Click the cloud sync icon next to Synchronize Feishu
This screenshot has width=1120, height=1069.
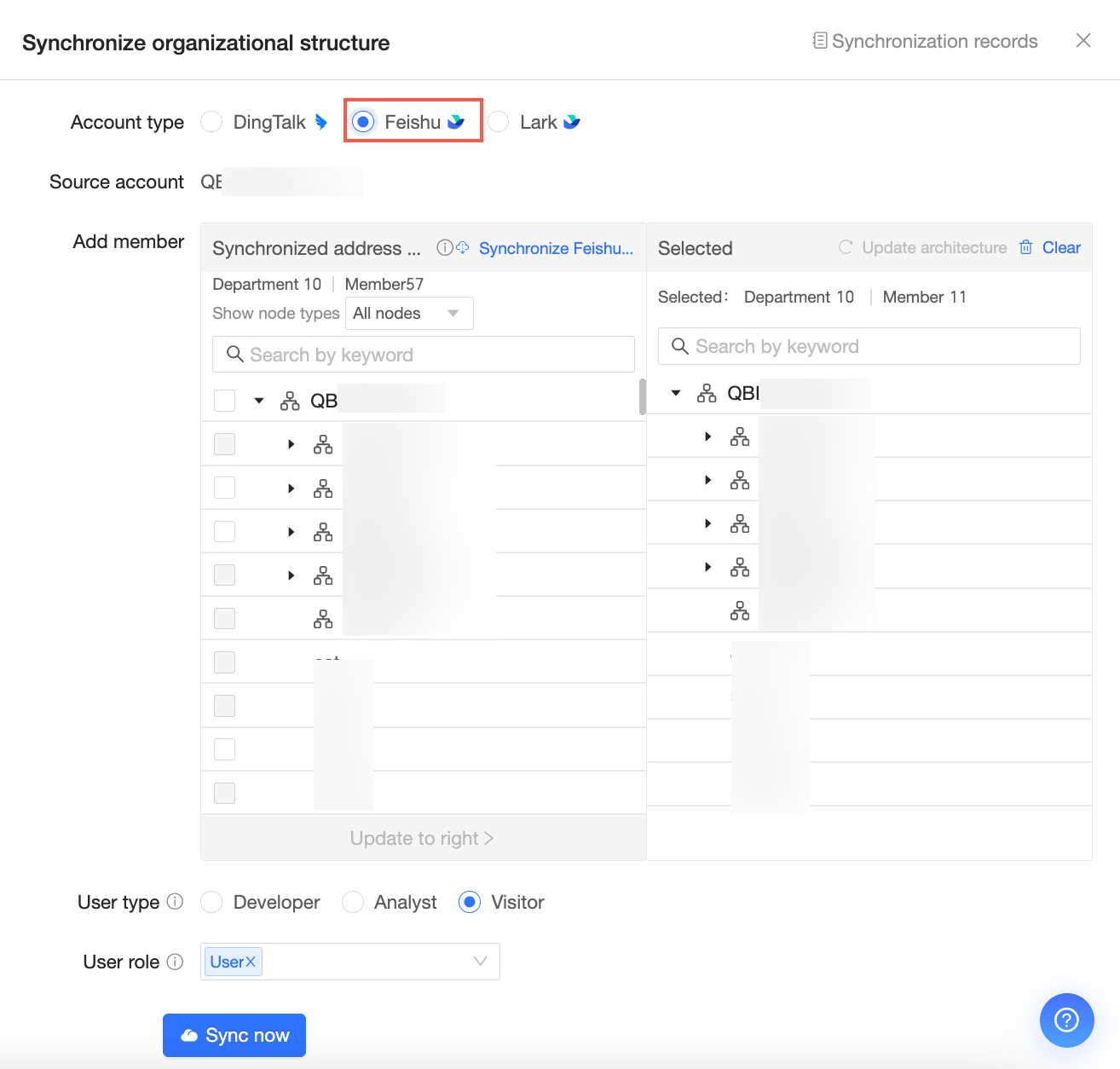click(x=463, y=248)
